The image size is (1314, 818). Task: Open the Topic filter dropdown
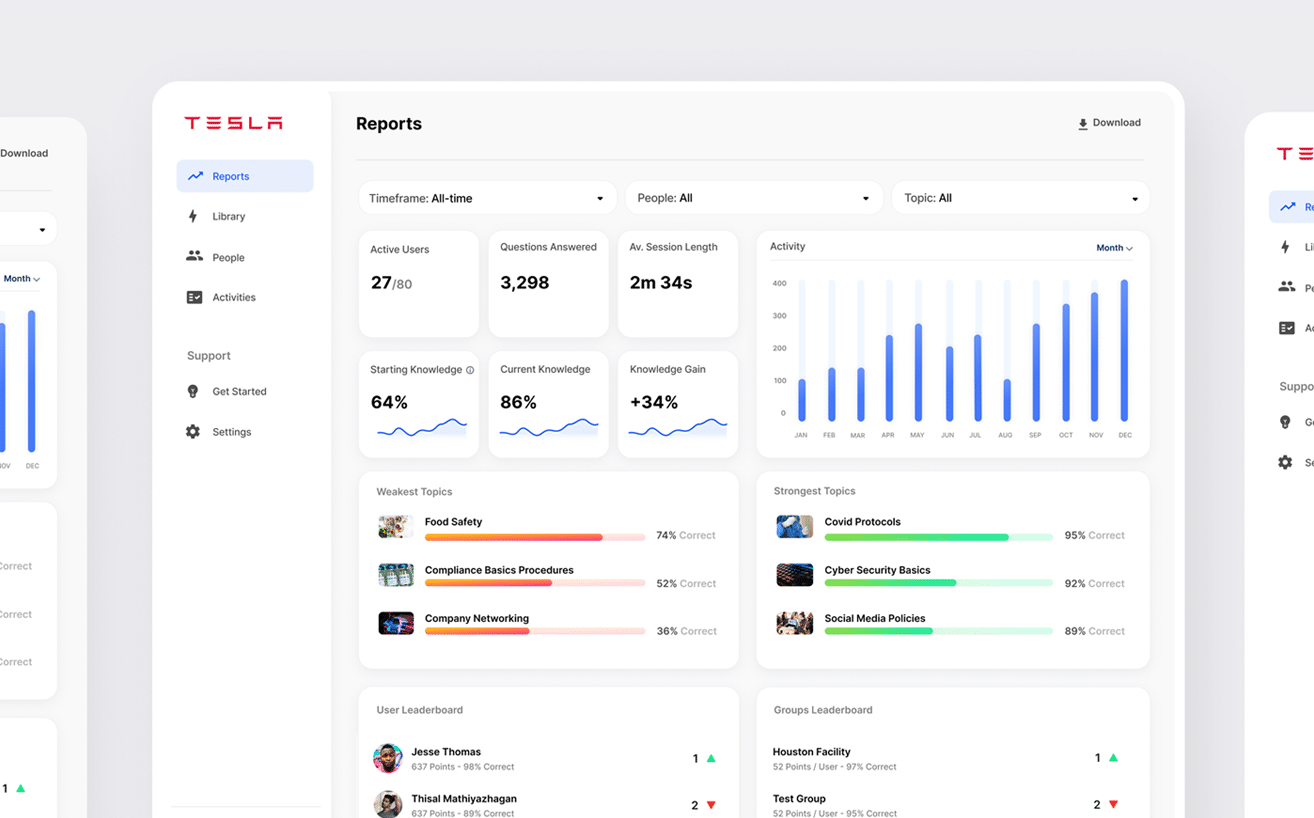pyautogui.click(x=1020, y=198)
